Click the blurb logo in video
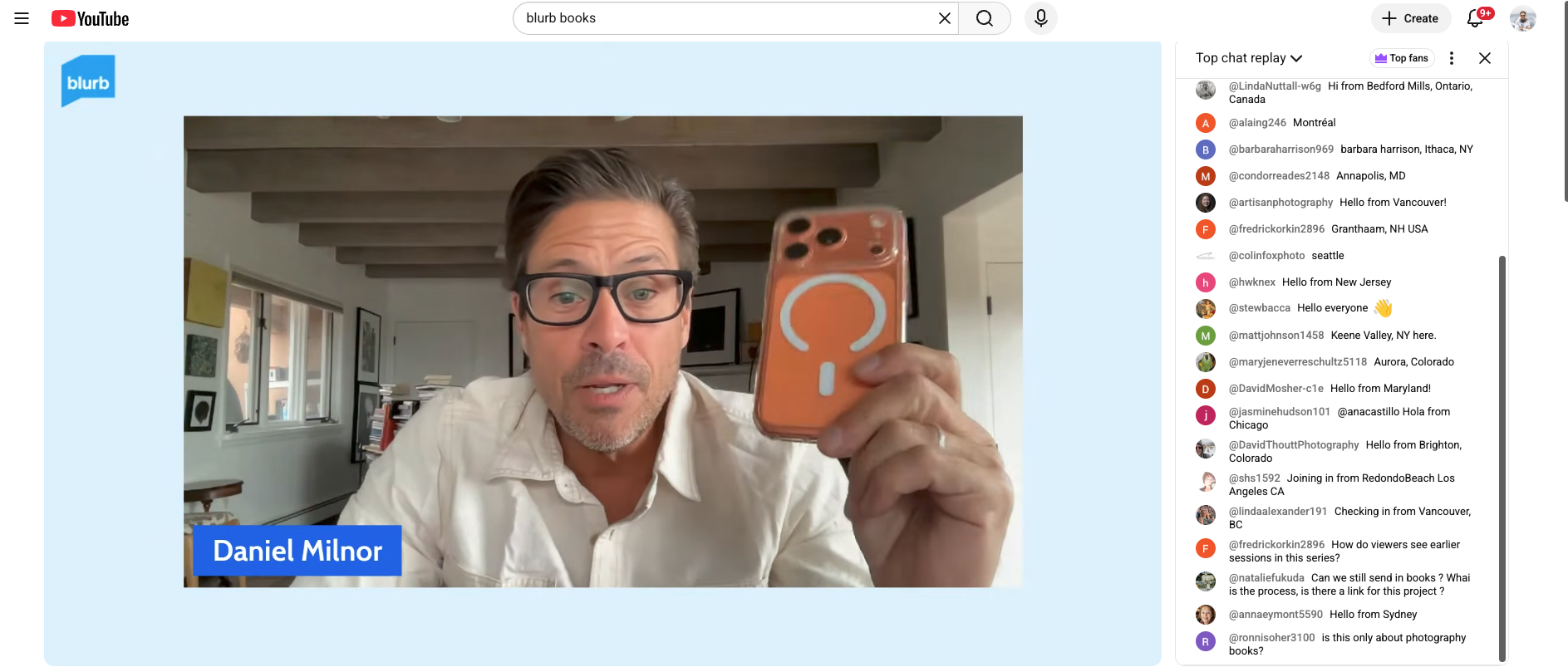 point(88,81)
